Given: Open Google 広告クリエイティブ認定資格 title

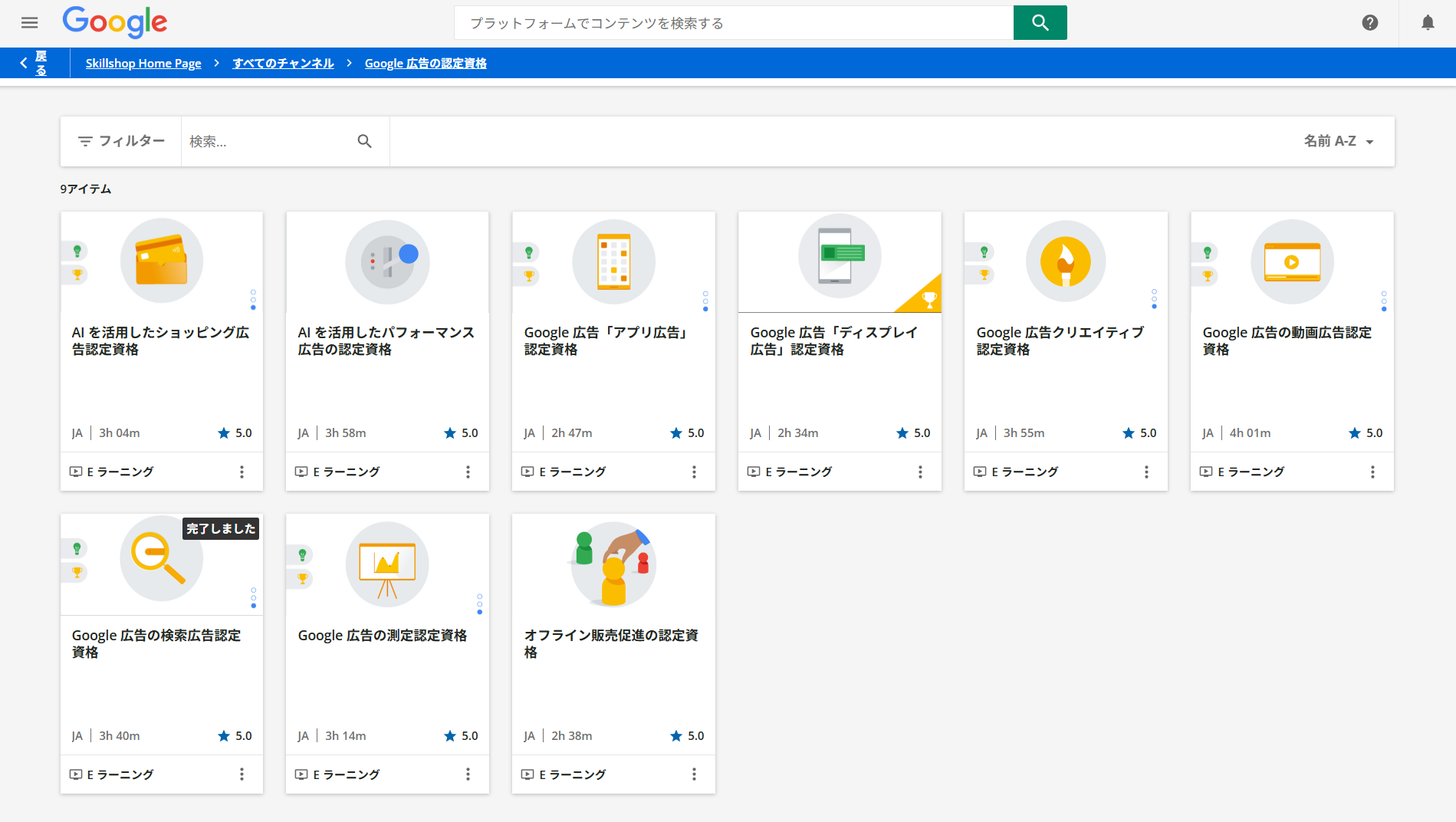Looking at the screenshot, I should (x=1060, y=340).
